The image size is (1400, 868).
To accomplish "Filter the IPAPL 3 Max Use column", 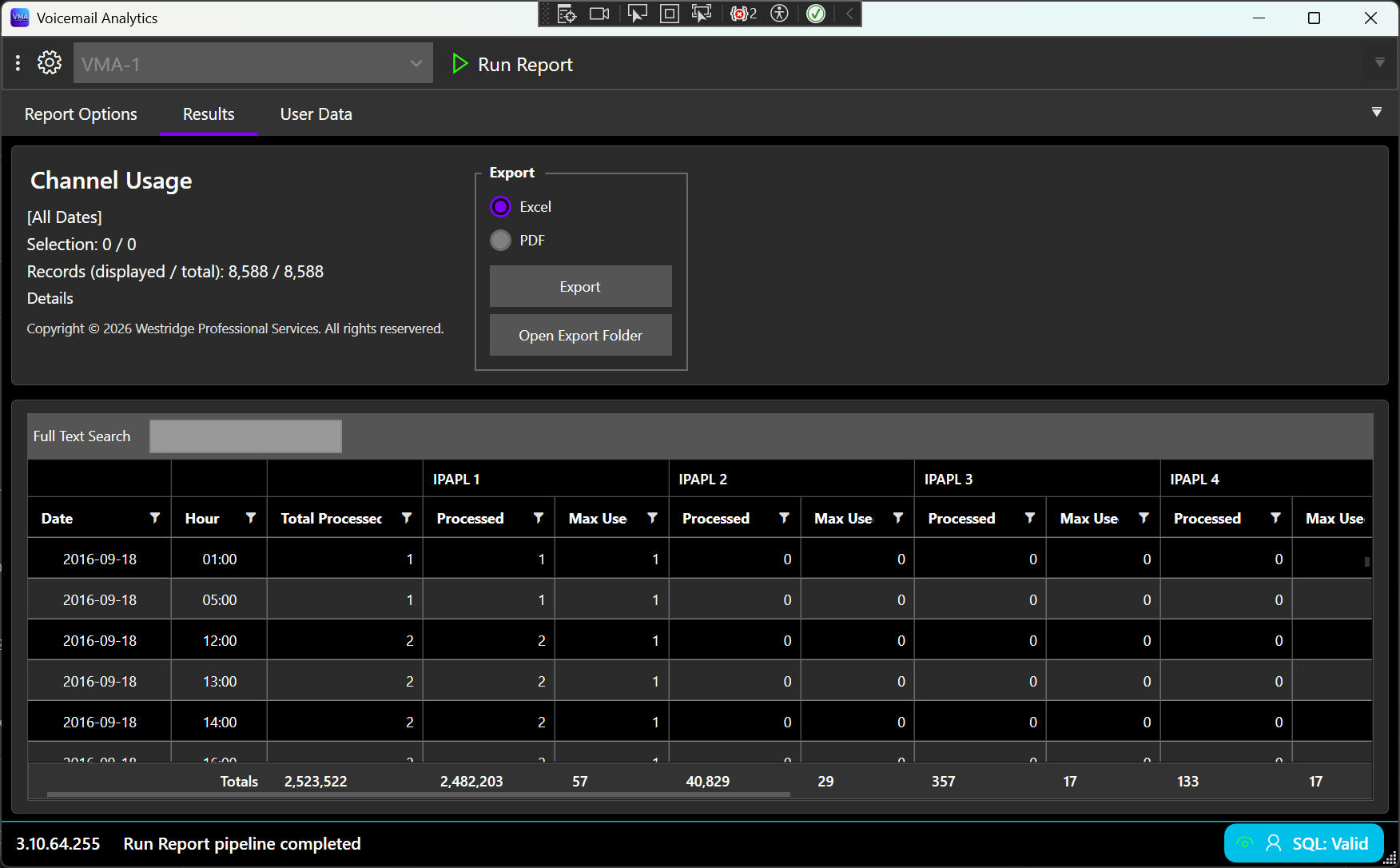I will (1144, 518).
